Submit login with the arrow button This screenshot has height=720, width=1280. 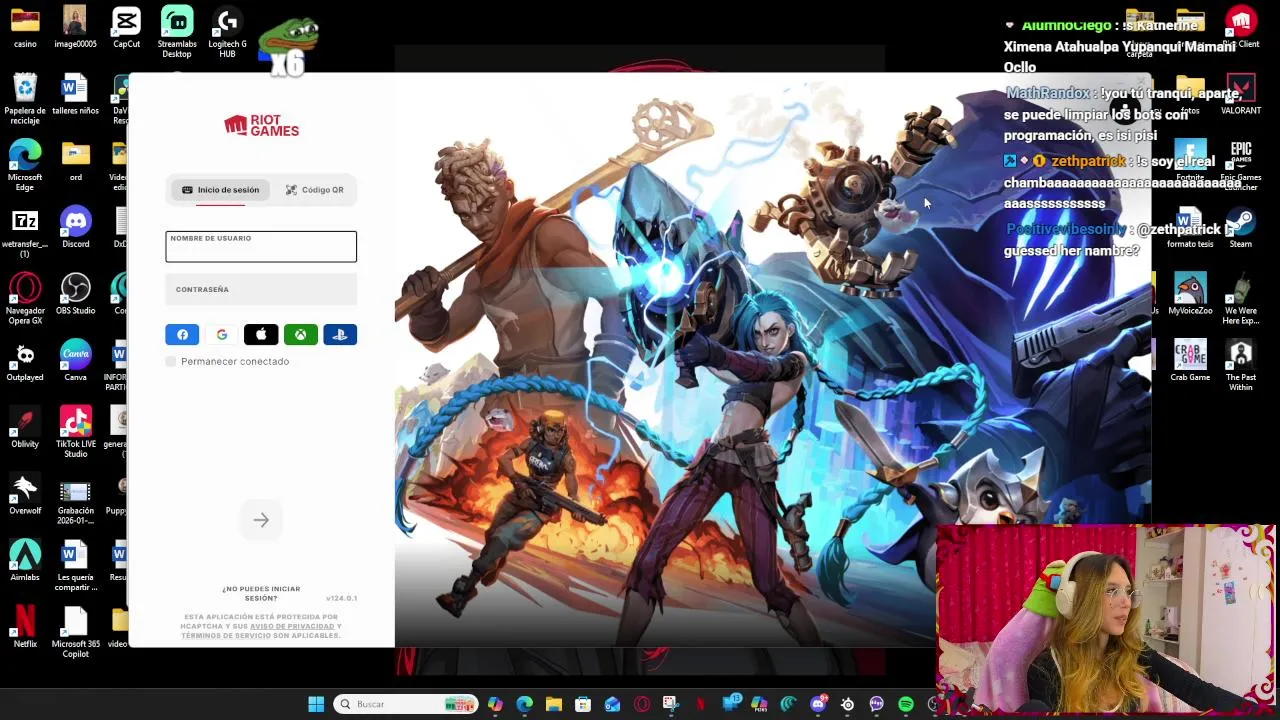point(261,520)
